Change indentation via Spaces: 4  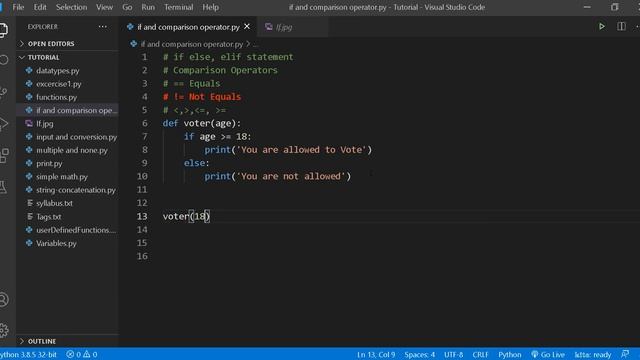click(420, 354)
